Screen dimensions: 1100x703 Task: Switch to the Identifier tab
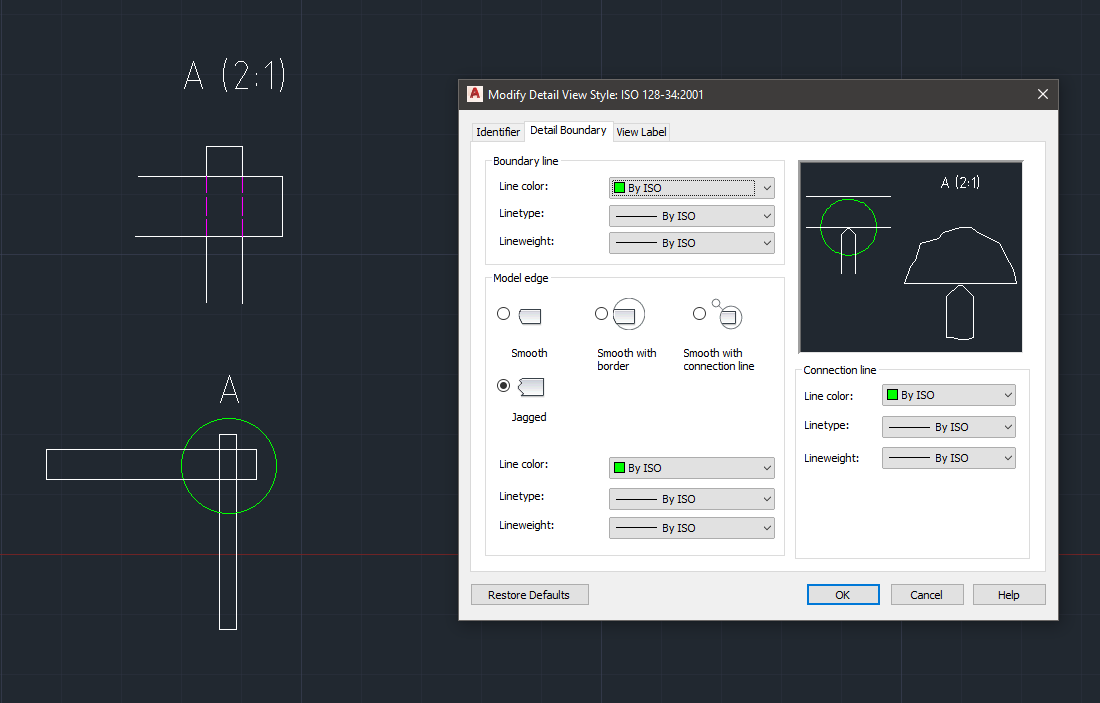point(498,131)
